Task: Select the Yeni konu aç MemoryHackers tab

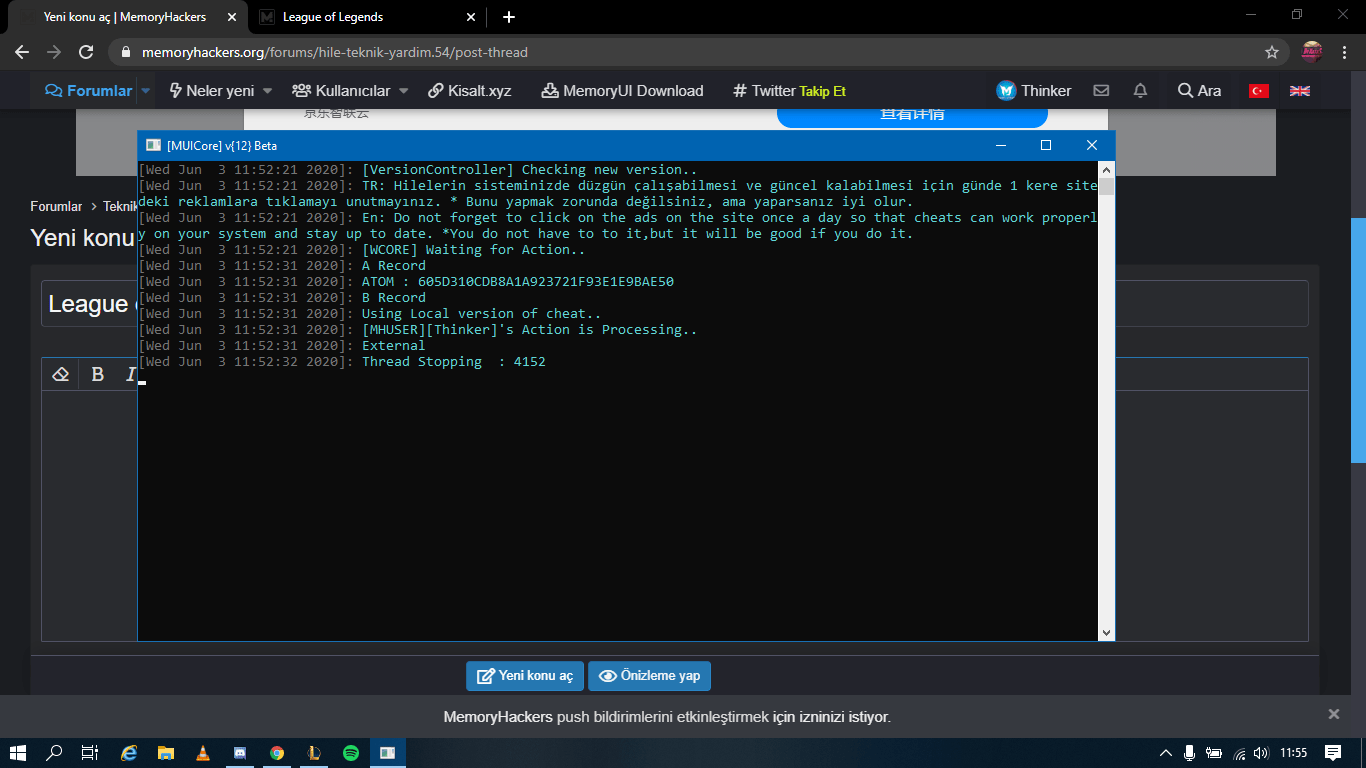Action: (x=125, y=17)
